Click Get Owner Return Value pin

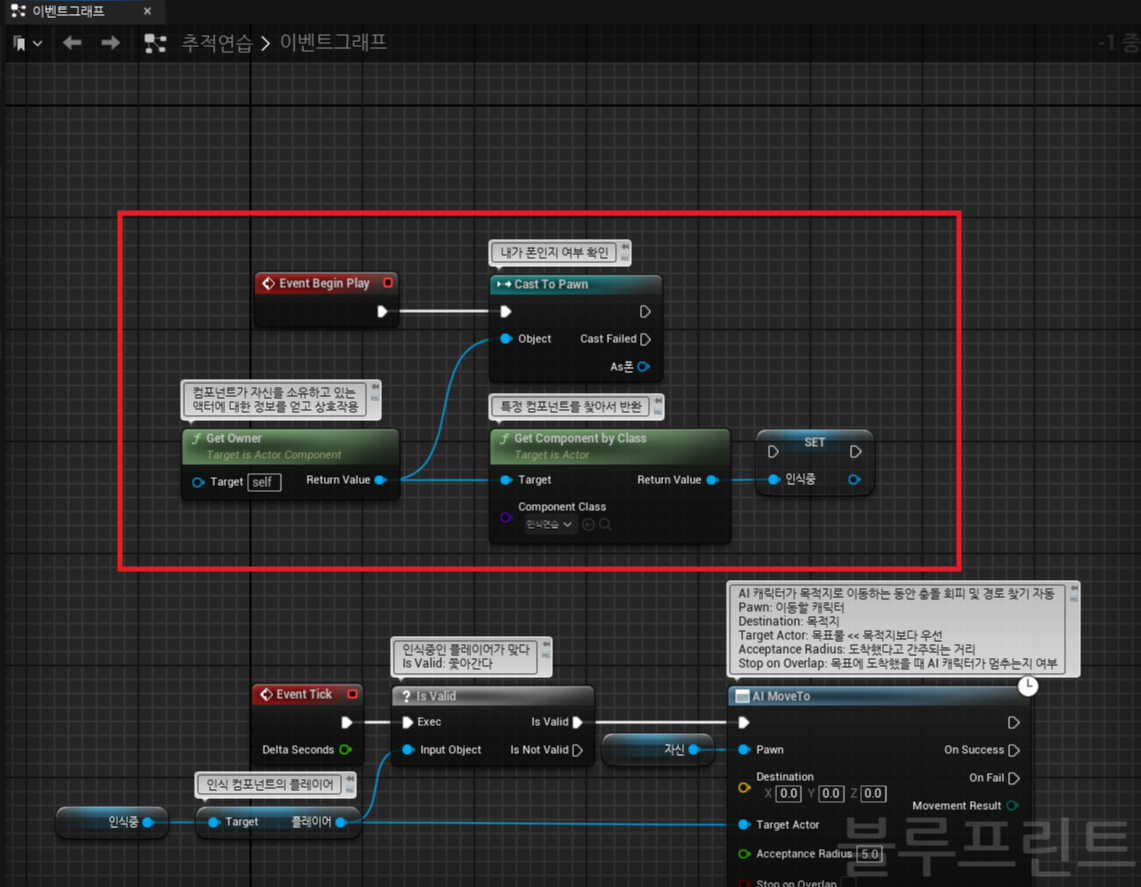[x=380, y=480]
